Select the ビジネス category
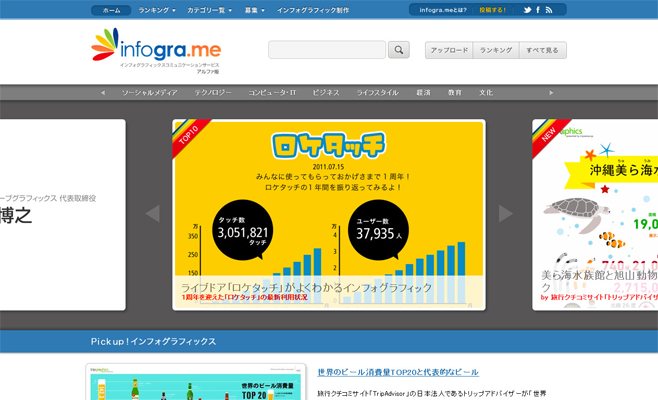 pos(326,93)
